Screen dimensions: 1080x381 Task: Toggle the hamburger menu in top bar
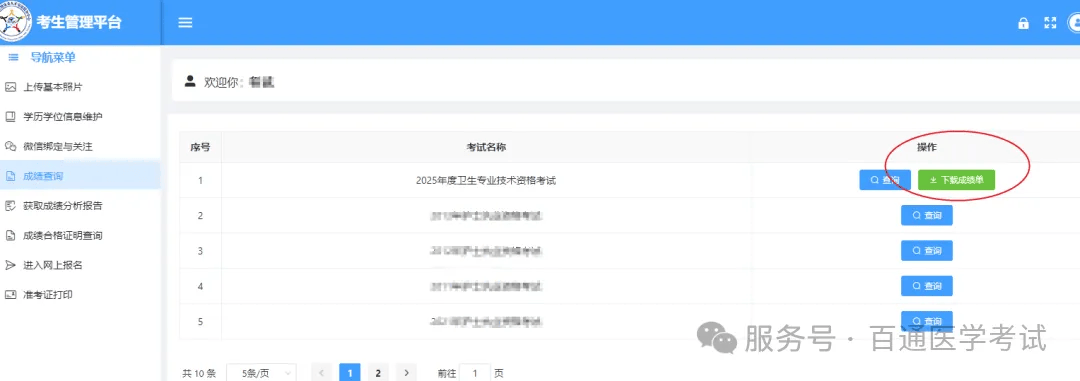(185, 22)
